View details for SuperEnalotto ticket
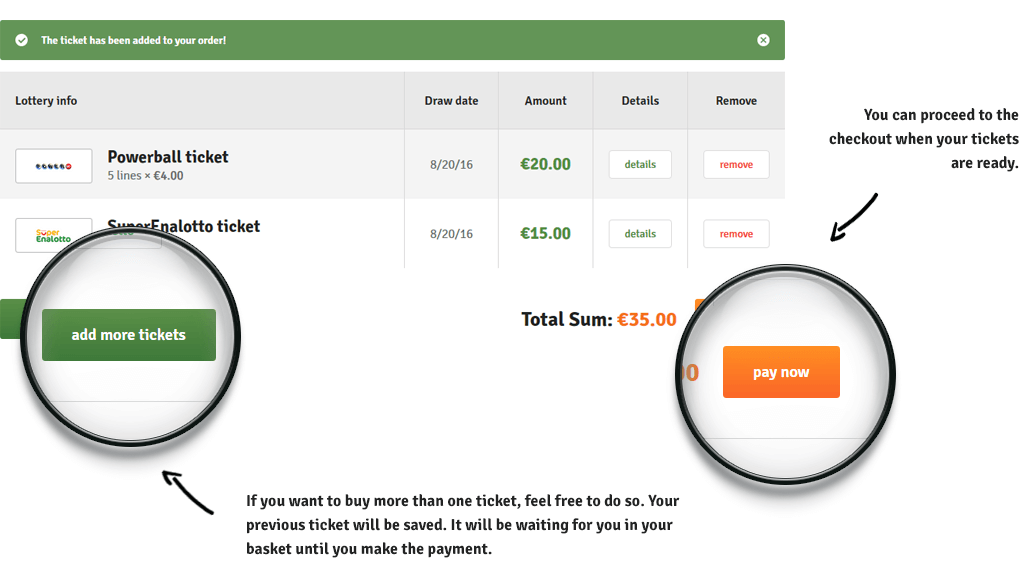The width and height of the screenshot is (1020, 579). (x=640, y=234)
